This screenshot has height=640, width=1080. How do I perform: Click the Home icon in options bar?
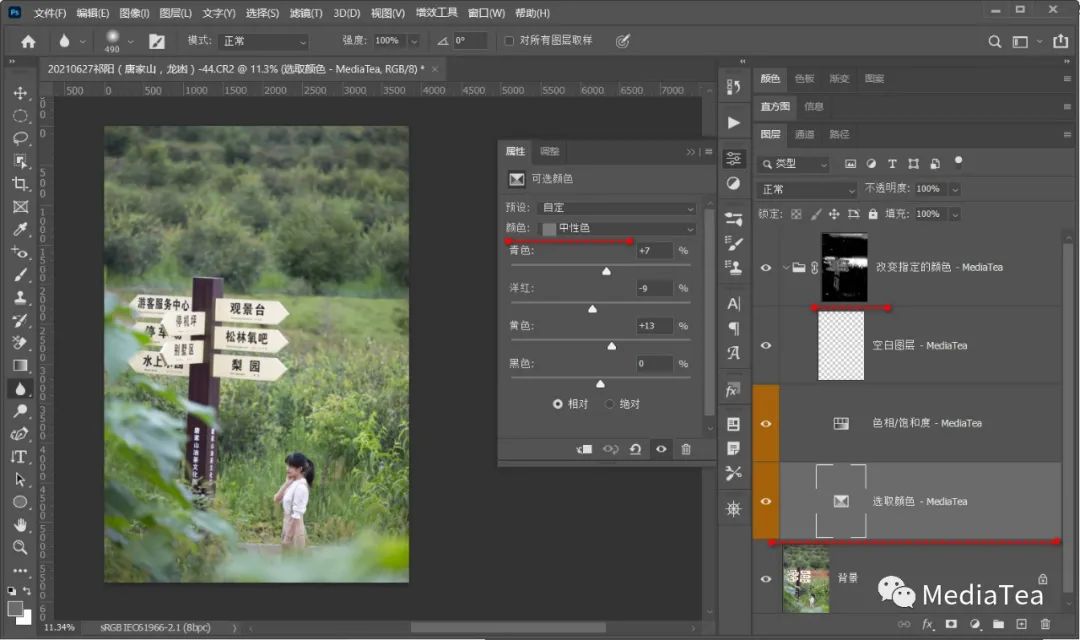click(x=28, y=41)
